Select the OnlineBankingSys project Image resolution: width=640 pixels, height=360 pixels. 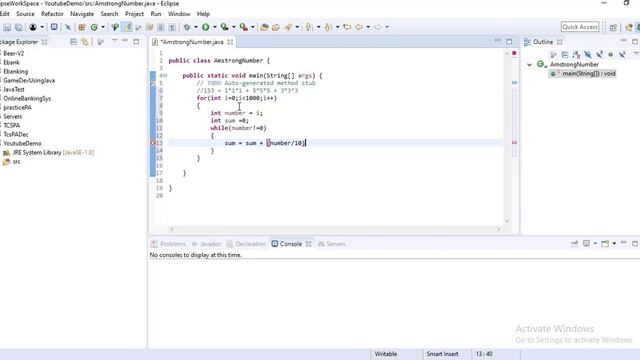pyautogui.click(x=27, y=98)
